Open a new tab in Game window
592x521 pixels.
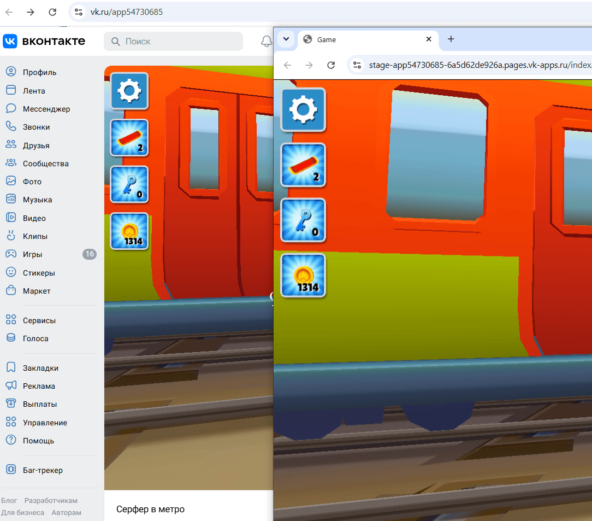pyautogui.click(x=451, y=39)
